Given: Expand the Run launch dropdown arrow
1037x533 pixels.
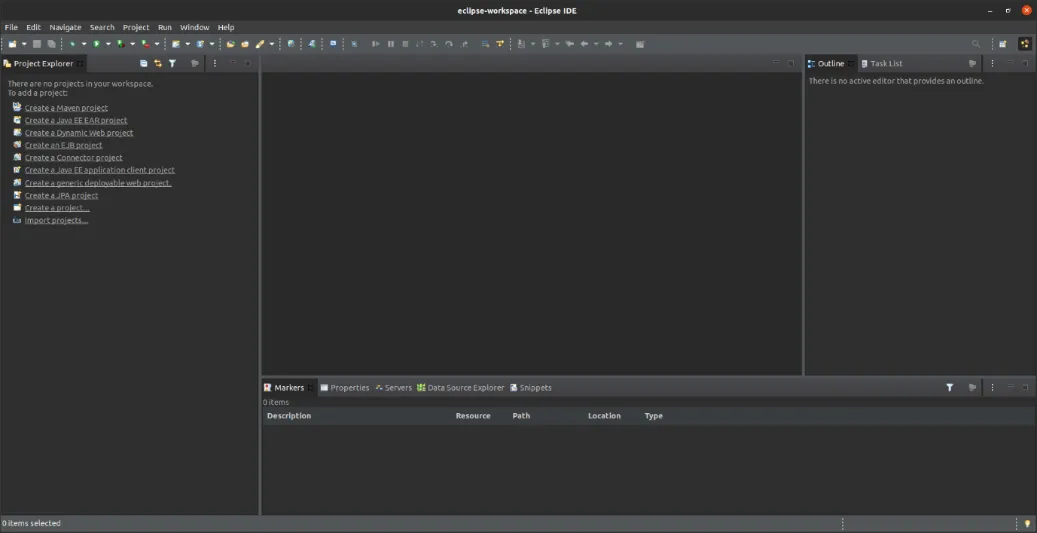Looking at the screenshot, I should (x=108, y=44).
